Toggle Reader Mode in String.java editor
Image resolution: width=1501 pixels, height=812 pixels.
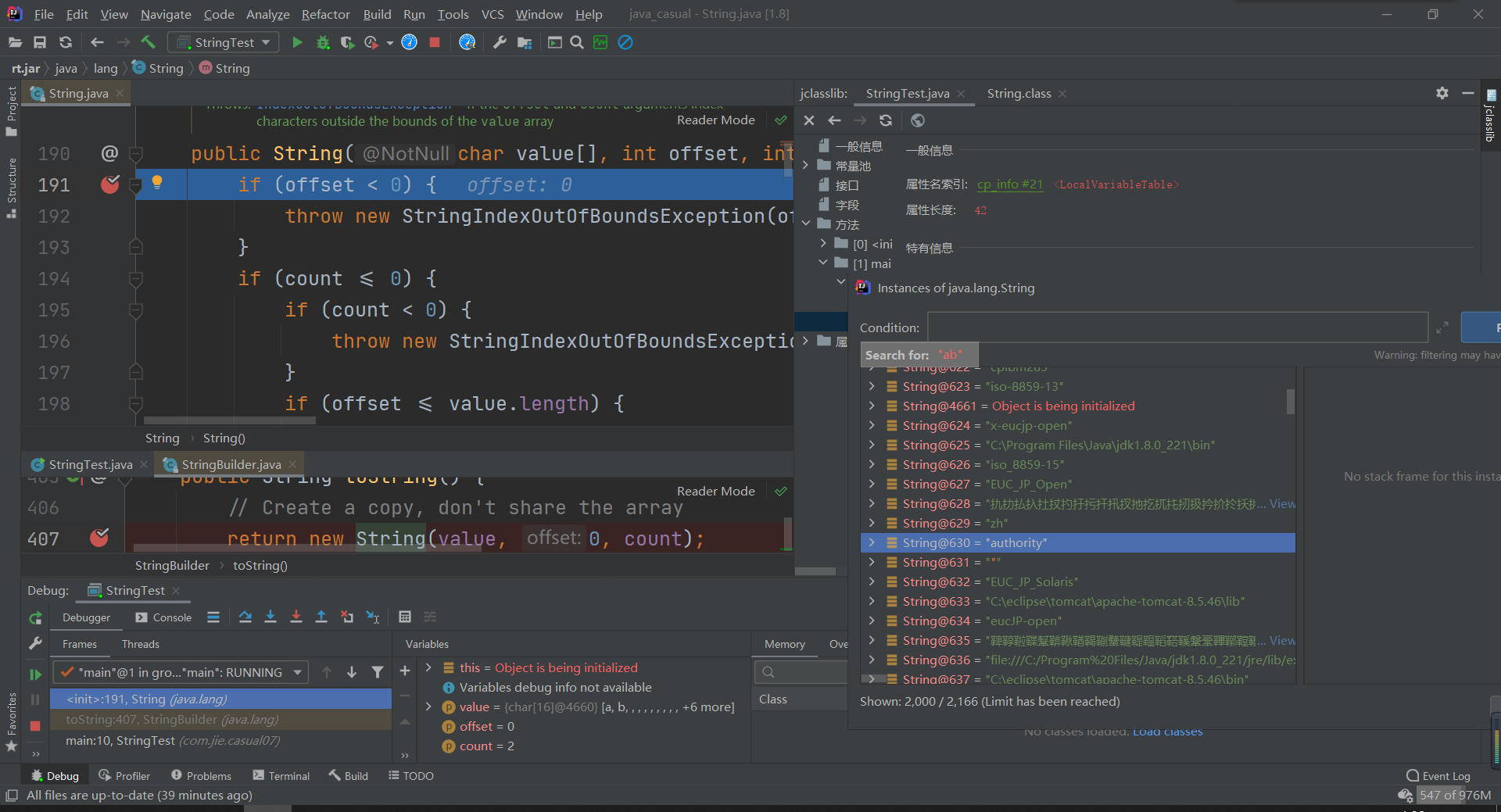coord(716,120)
